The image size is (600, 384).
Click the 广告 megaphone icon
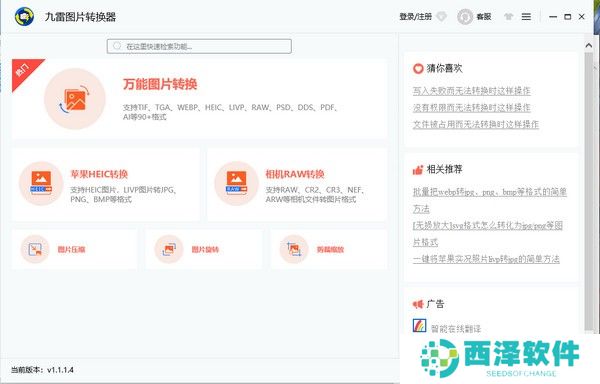click(417, 304)
